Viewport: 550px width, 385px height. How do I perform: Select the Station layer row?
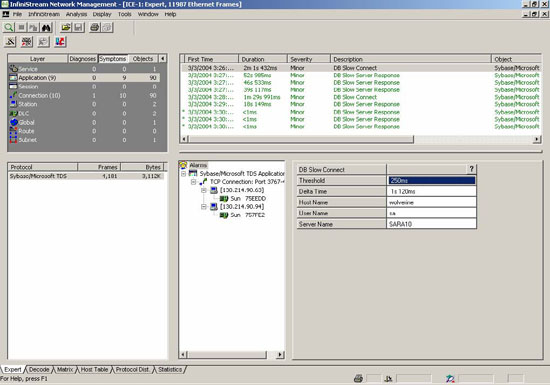[x=84, y=104]
